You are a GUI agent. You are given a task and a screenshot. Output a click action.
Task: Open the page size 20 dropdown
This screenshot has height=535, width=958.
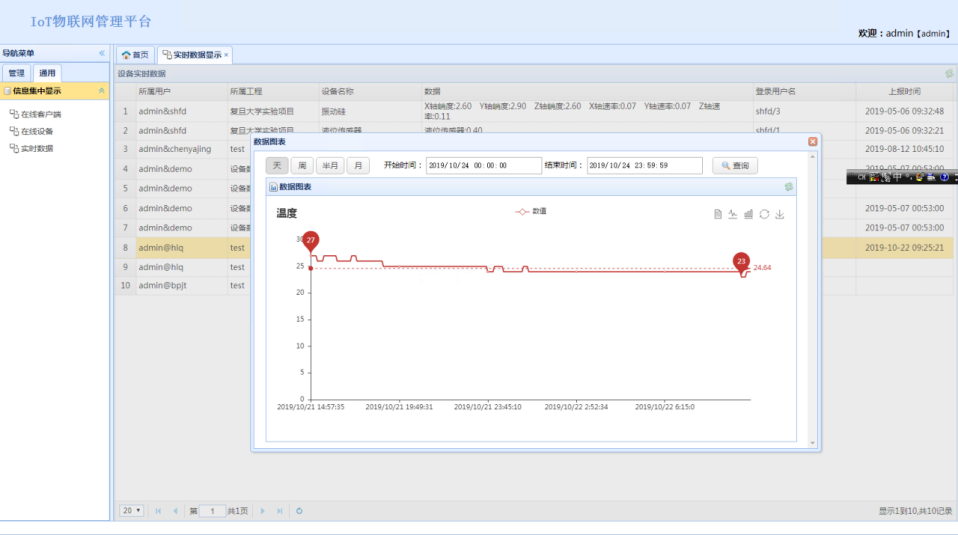coord(131,511)
